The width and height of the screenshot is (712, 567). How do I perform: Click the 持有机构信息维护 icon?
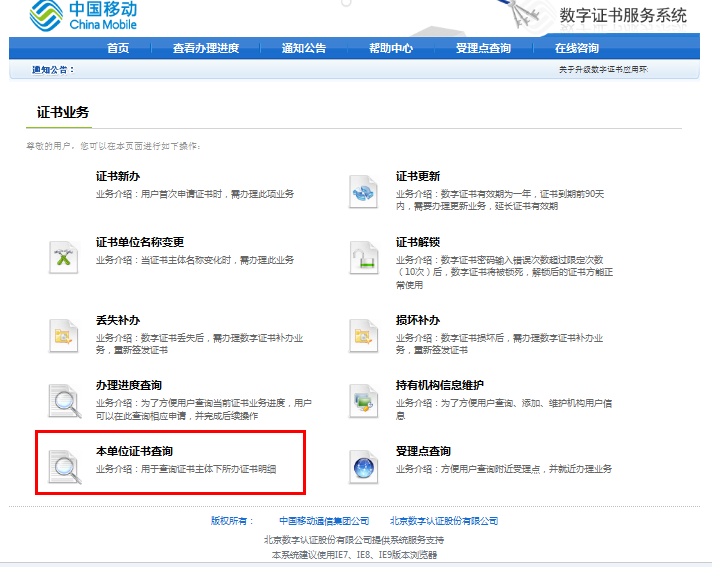tap(363, 400)
